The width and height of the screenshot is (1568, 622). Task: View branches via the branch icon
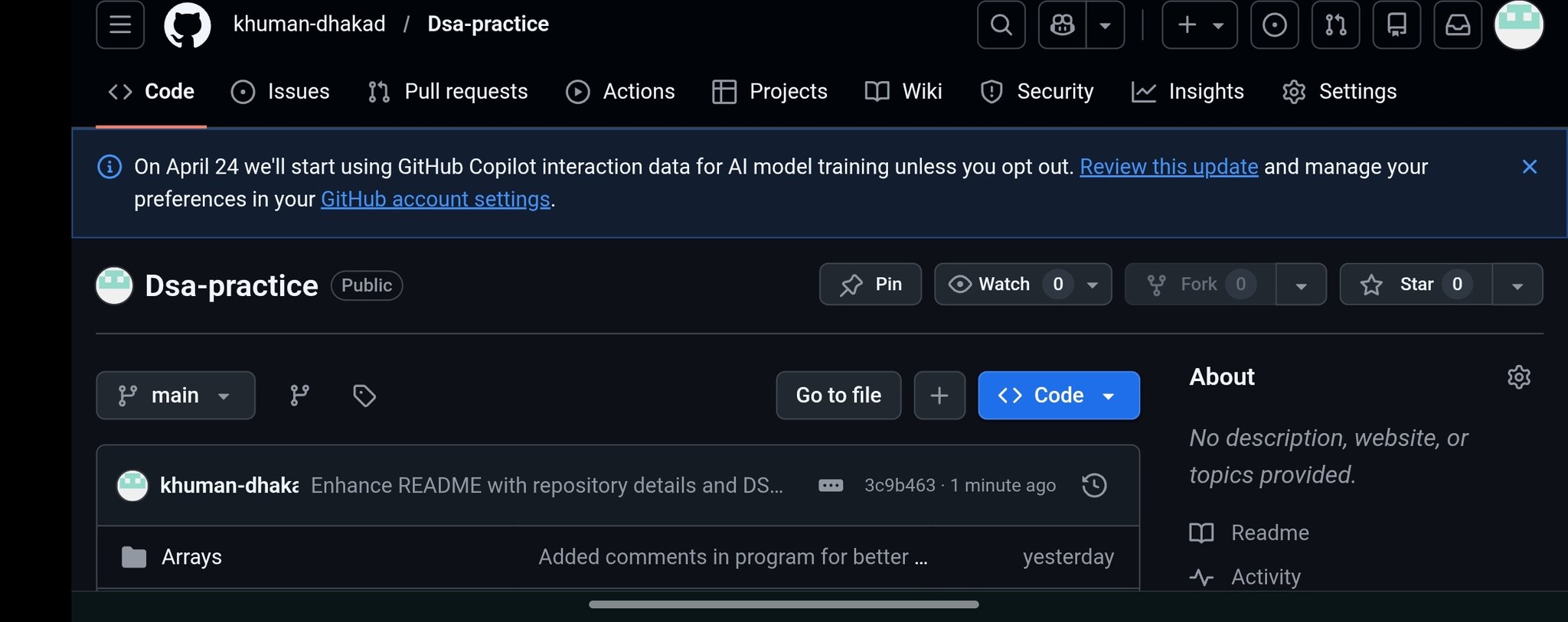[x=299, y=395]
